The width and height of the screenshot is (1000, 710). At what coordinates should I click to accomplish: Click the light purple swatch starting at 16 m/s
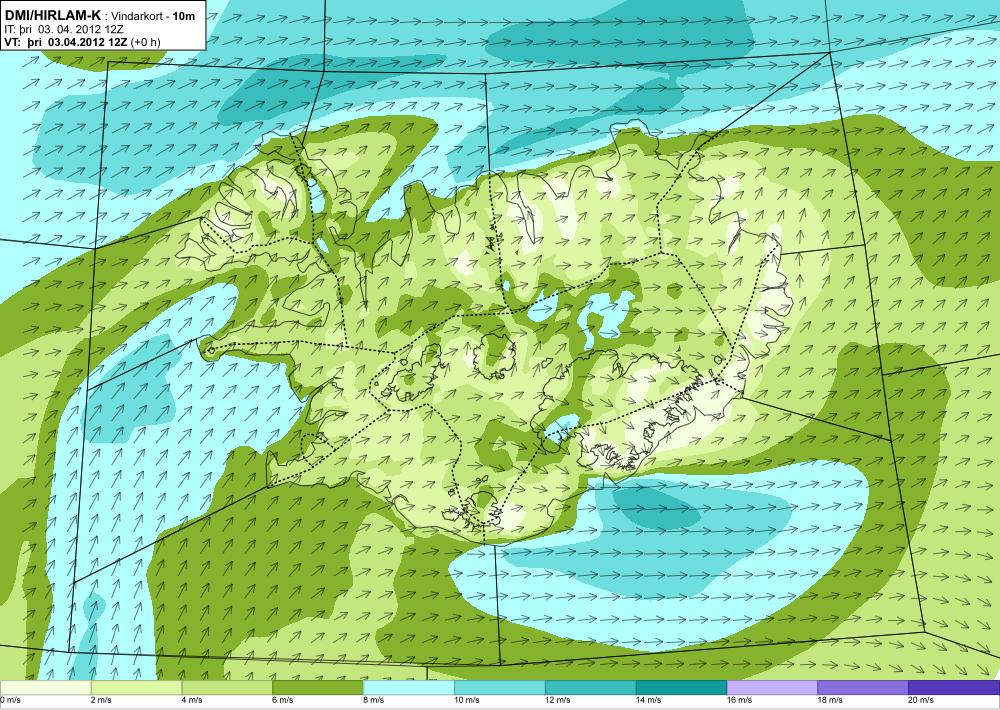point(772,688)
